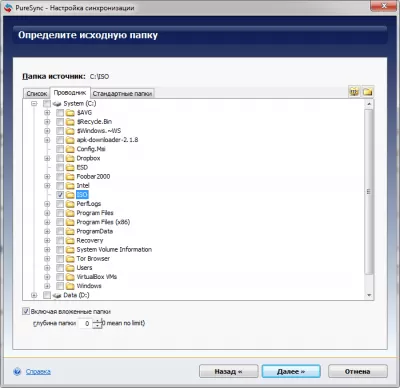Click the Data (D:) drive icon
Viewport: 400px width, 388px height.
(57, 295)
